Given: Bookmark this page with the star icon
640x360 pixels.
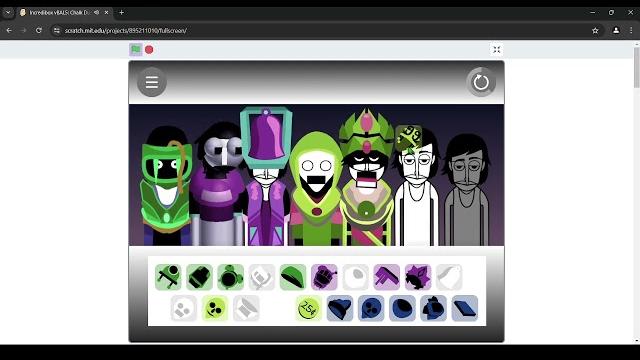Looking at the screenshot, I should [595, 31].
